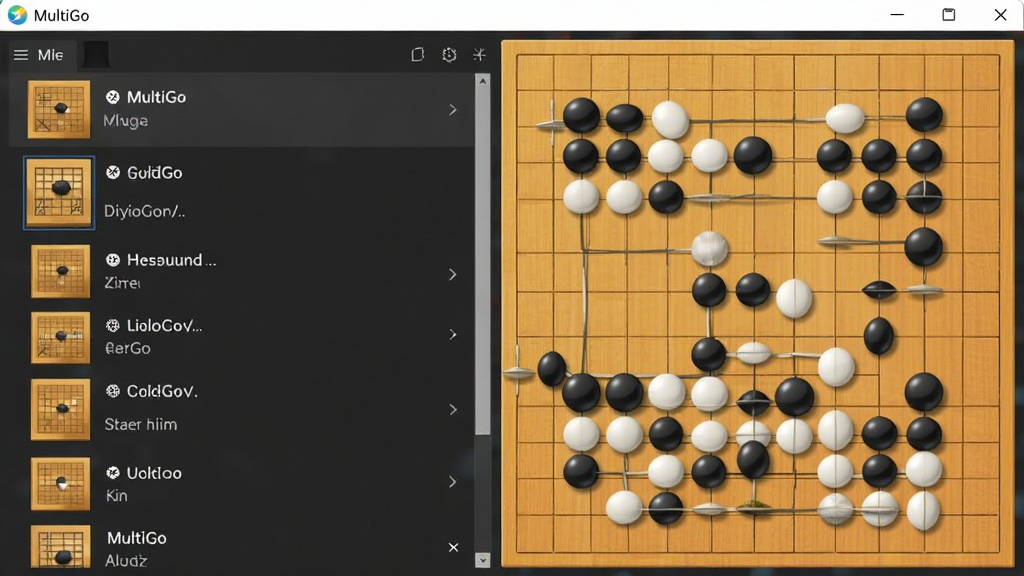Click the round icon beside MultiGo Mluga
The image size is (1024, 576).
coord(113,97)
